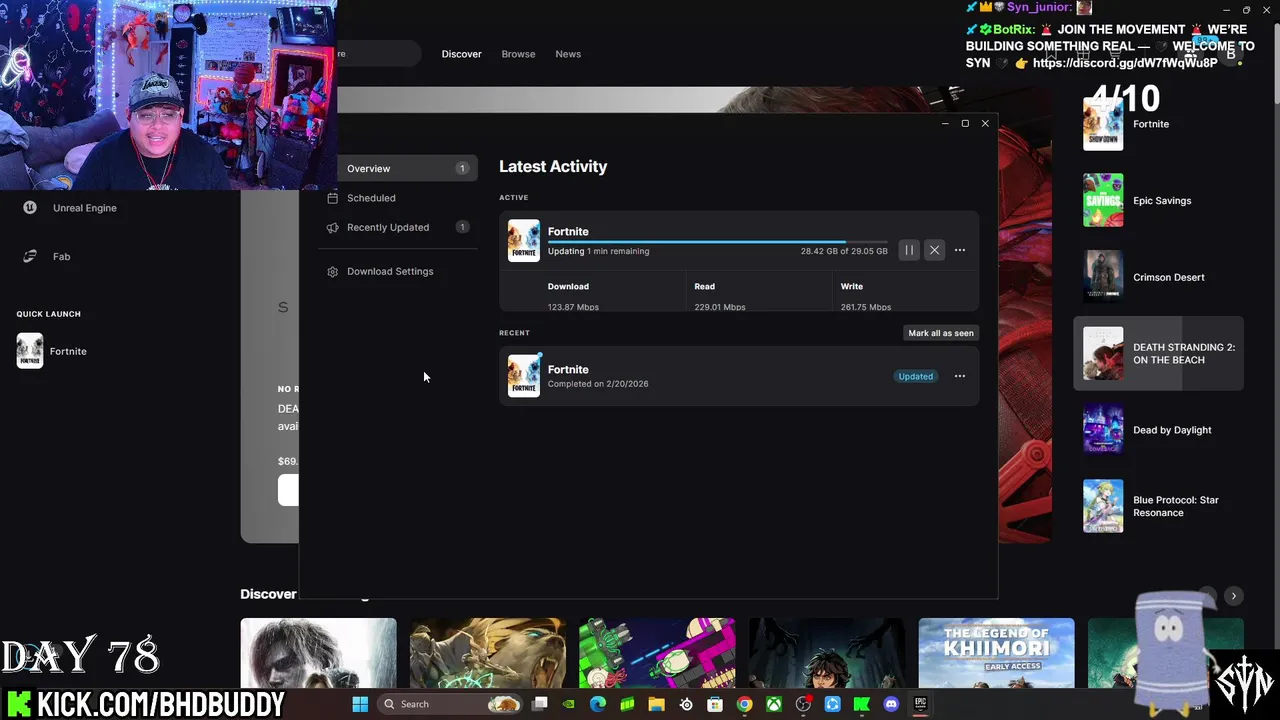This screenshot has width=1280, height=720.
Task: Click the Recently Updated count badge
Action: tap(462, 227)
